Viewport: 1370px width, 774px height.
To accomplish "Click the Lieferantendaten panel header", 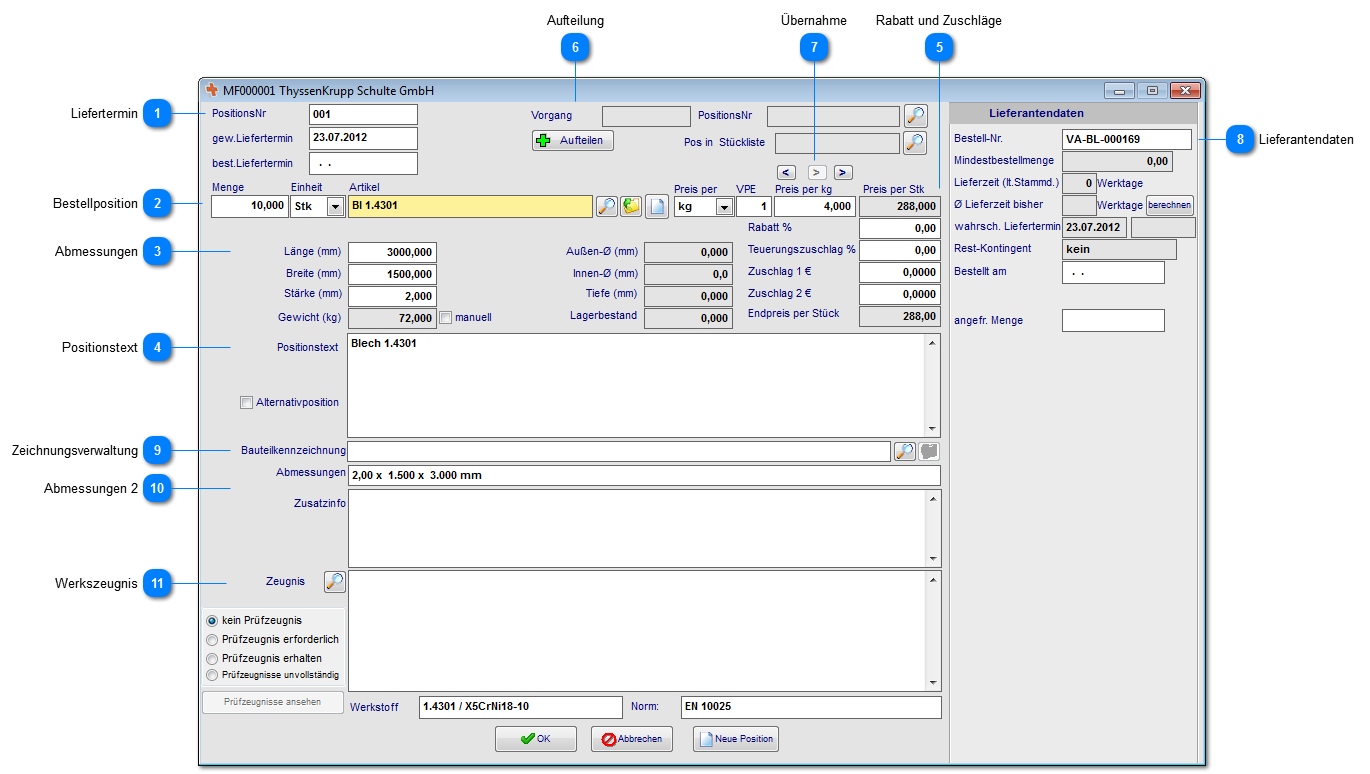I will pos(1073,113).
